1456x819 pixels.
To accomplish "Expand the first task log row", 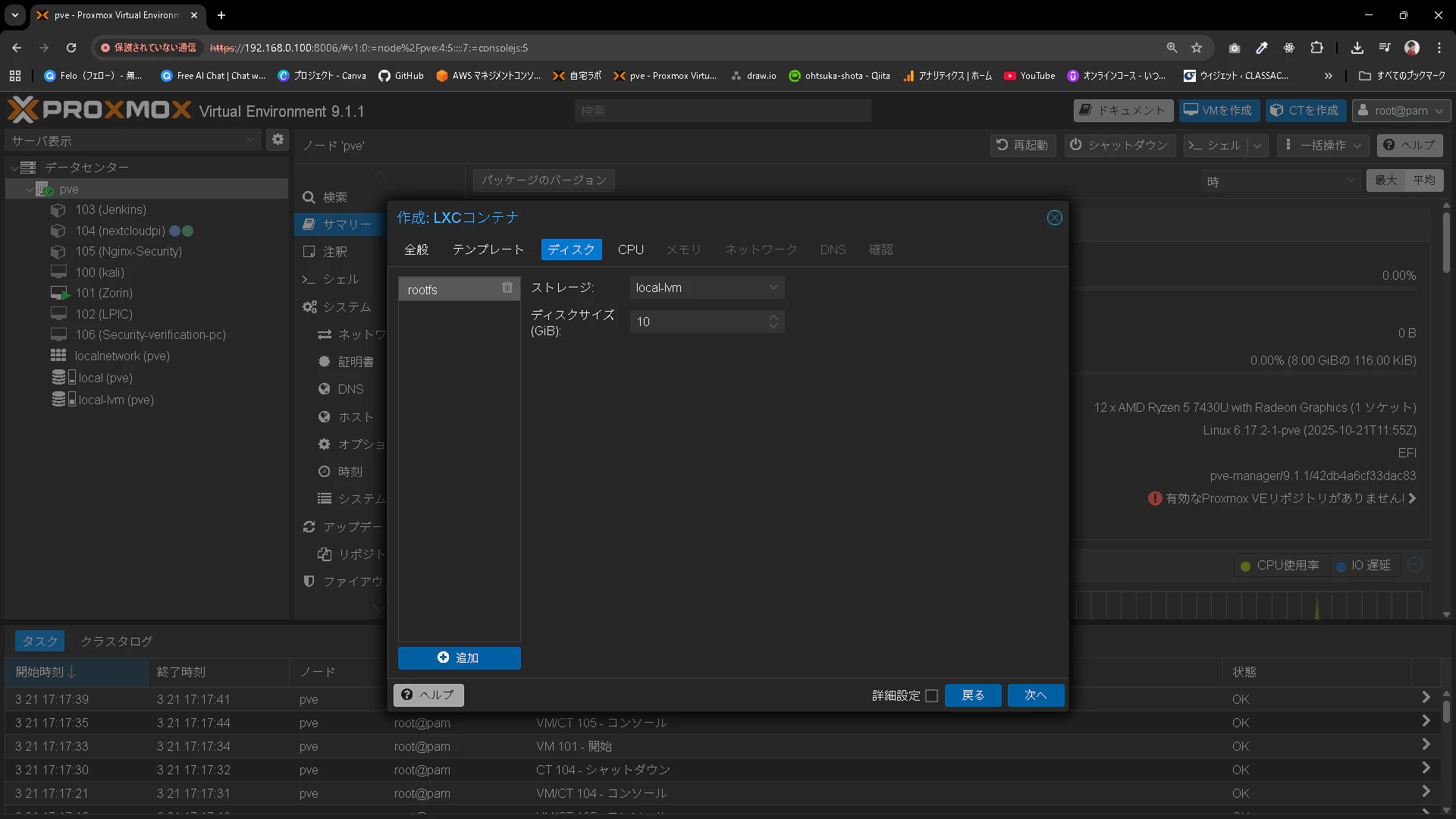I will (x=1426, y=698).
